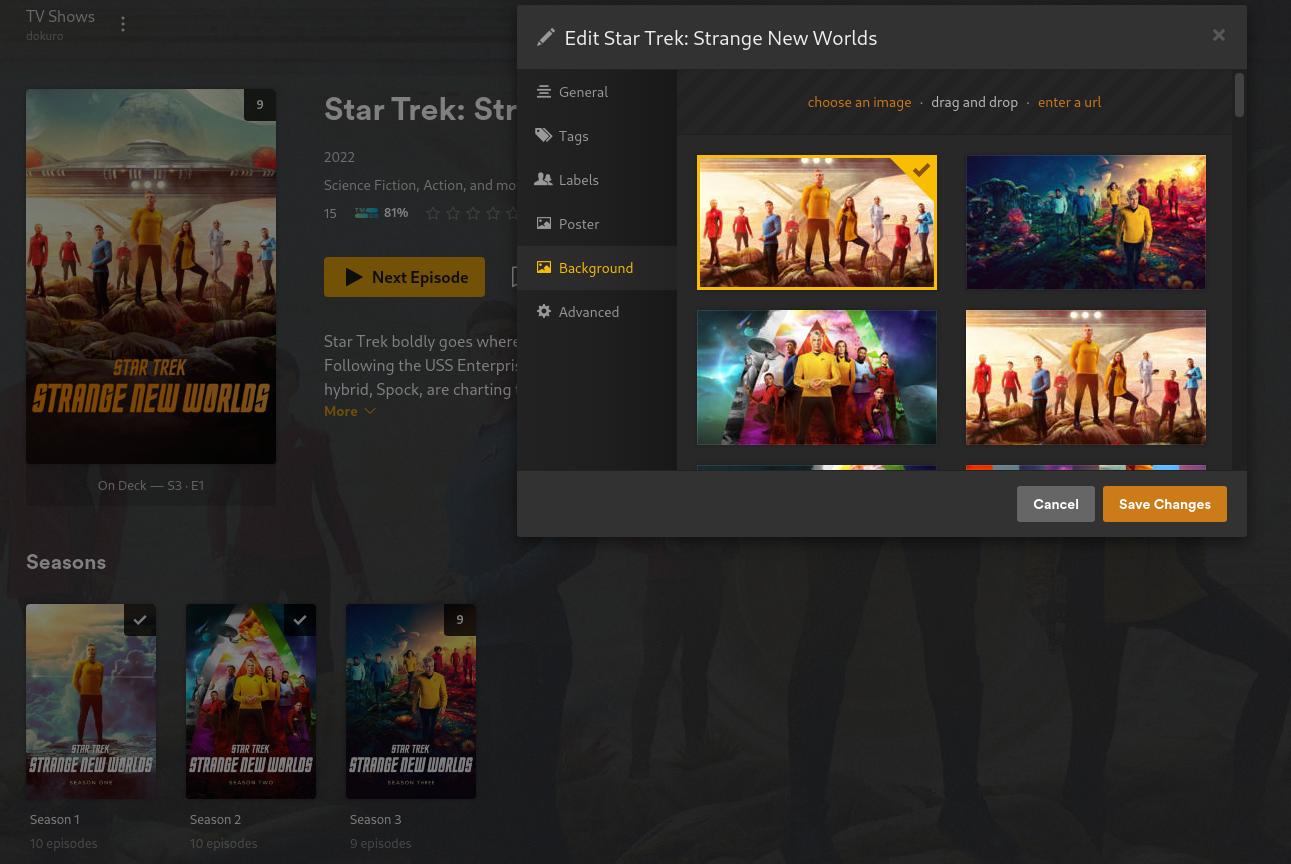Save Changes to the show
Screen dimensions: 1291x864
[1165, 504]
